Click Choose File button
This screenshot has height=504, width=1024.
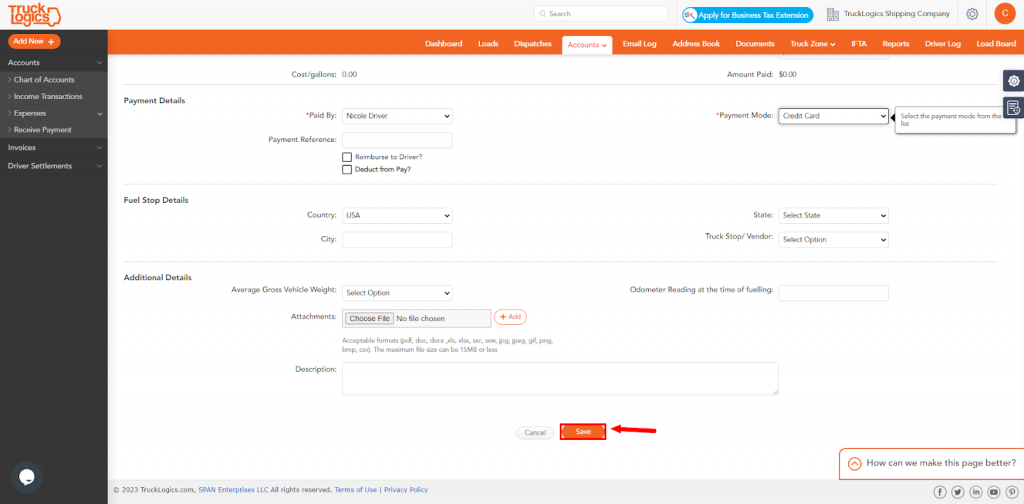370,319
